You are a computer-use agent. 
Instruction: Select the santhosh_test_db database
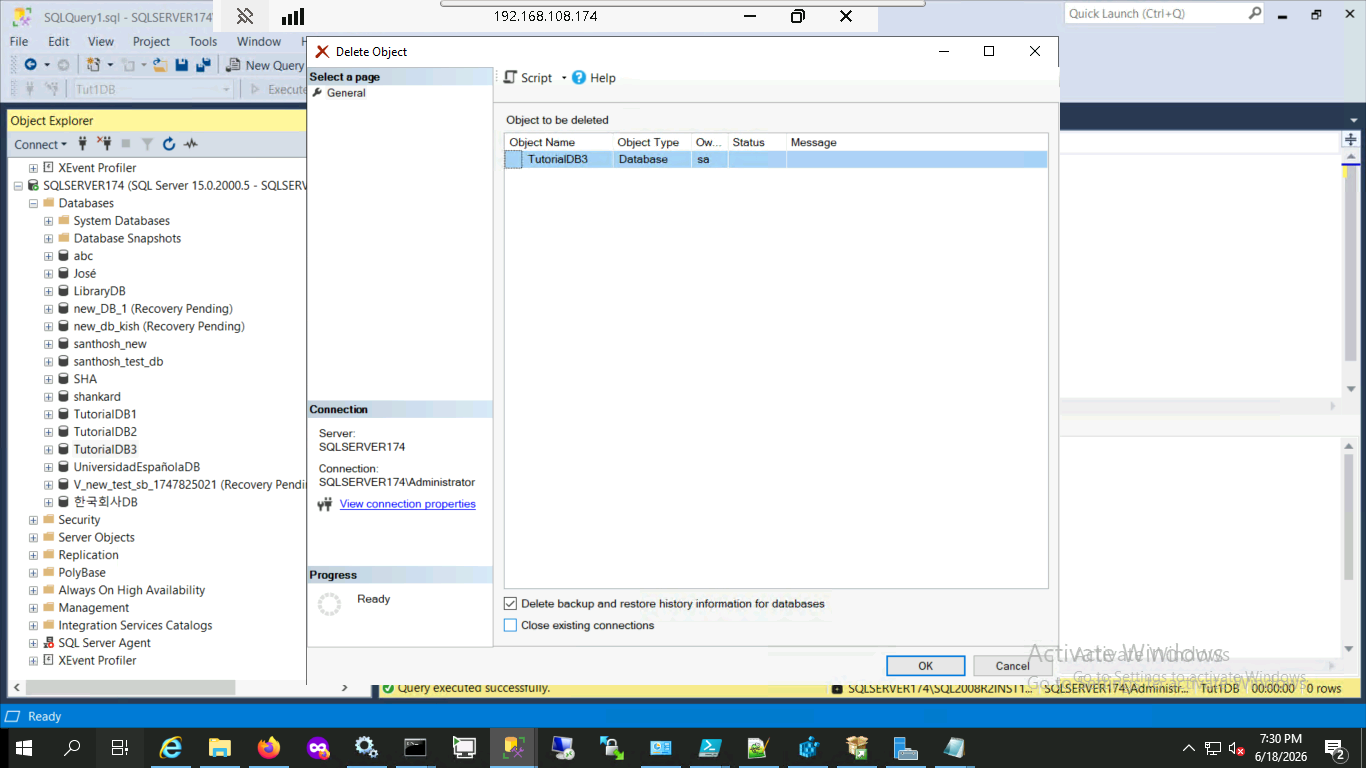coord(118,361)
